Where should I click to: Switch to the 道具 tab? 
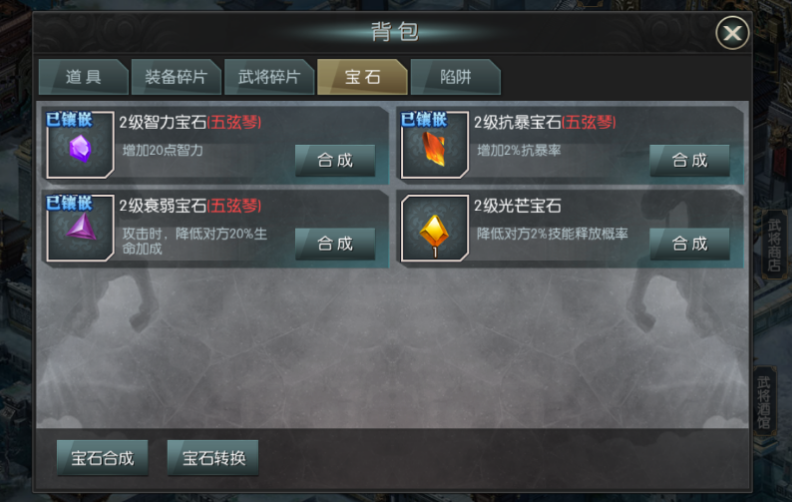(83, 77)
